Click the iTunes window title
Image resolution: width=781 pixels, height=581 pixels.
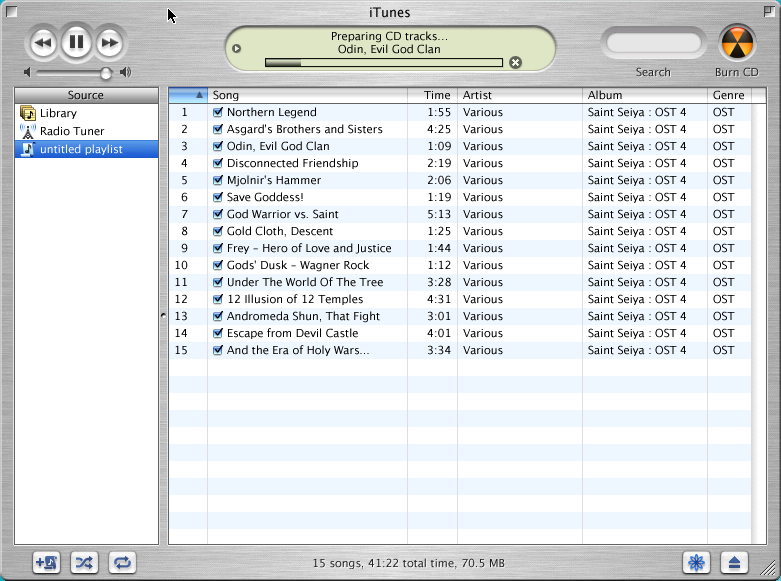(x=390, y=12)
